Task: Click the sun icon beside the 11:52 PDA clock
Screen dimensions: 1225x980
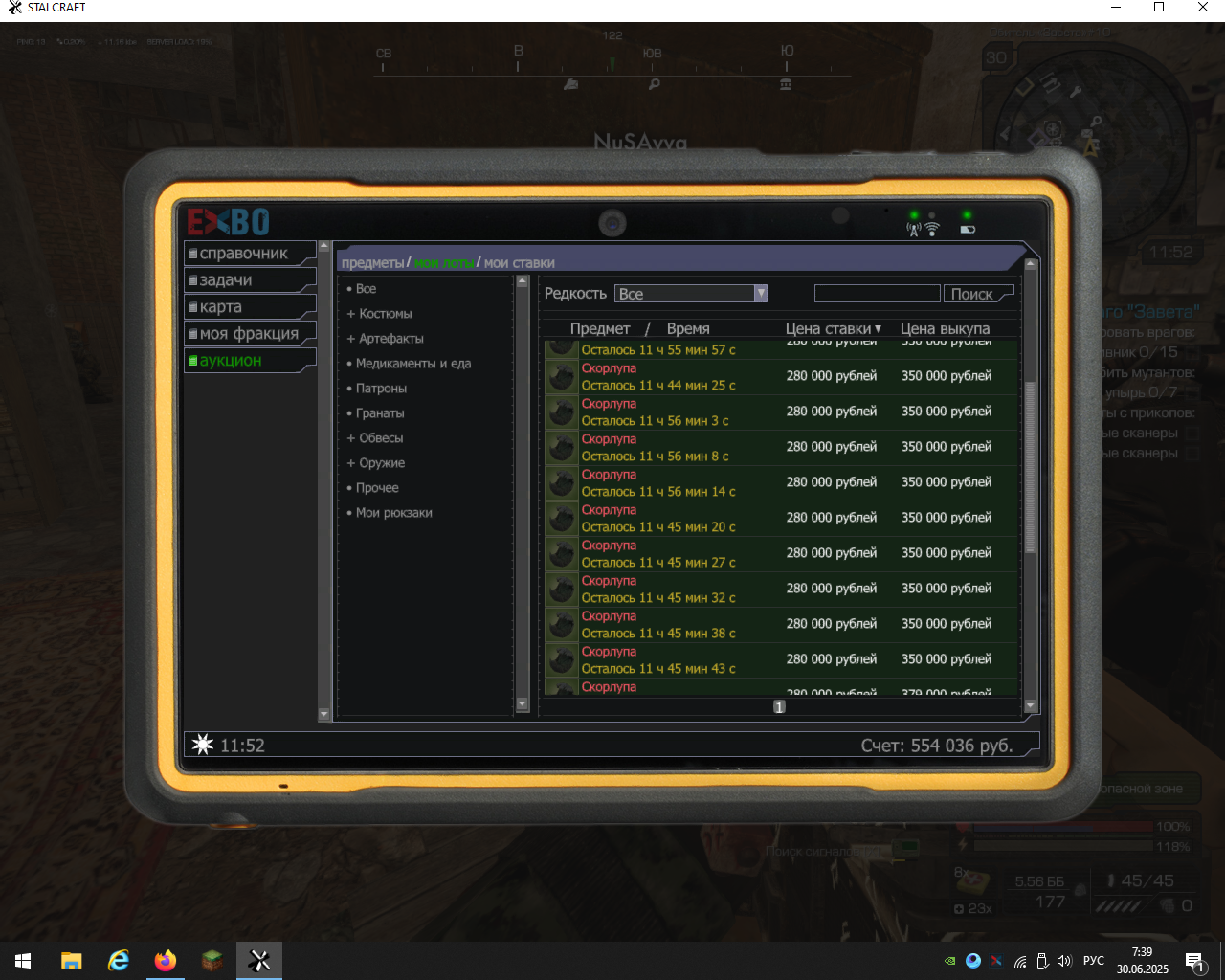Action: [x=203, y=745]
